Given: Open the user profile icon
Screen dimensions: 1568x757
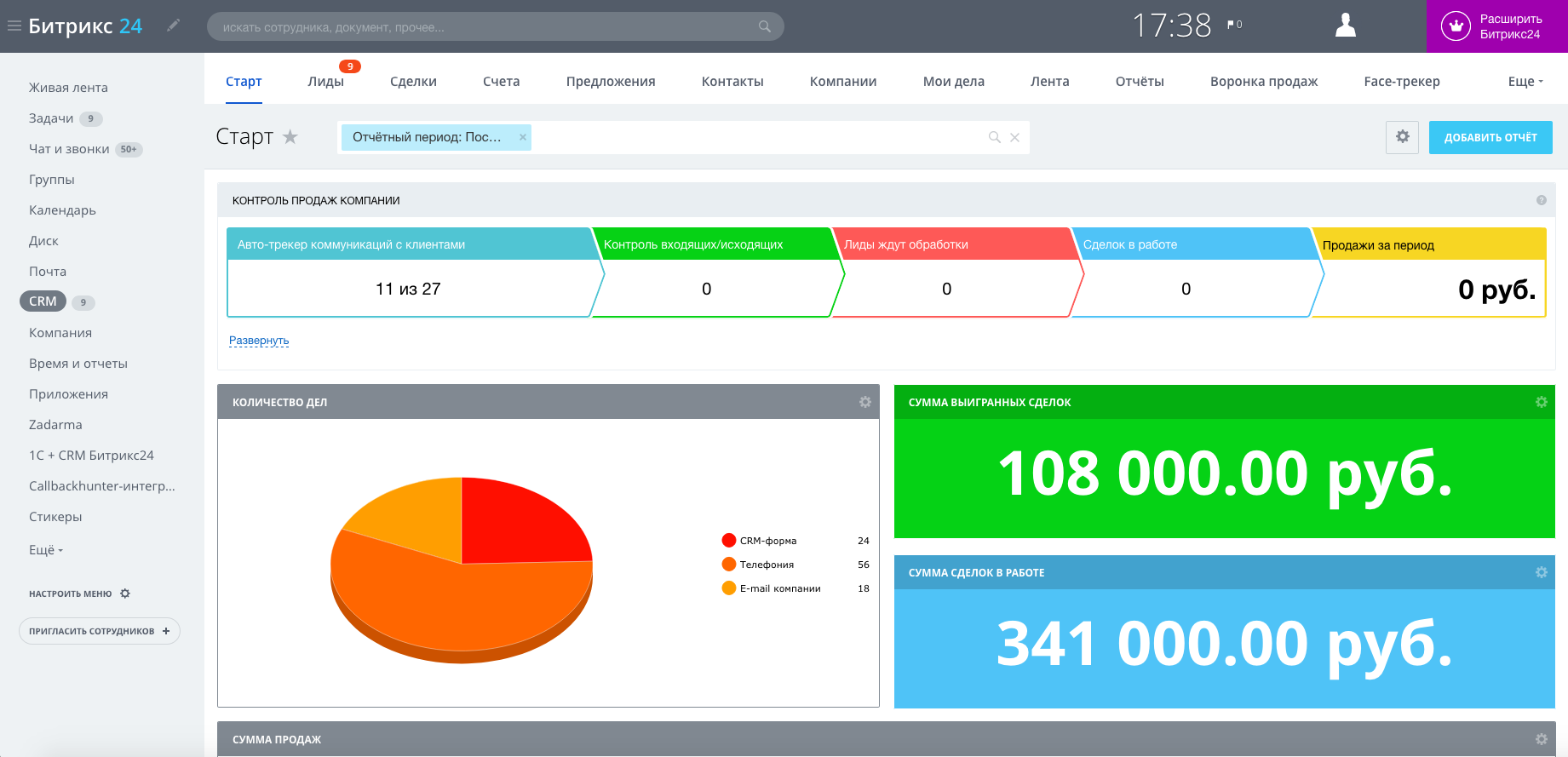Looking at the screenshot, I should (1345, 26).
